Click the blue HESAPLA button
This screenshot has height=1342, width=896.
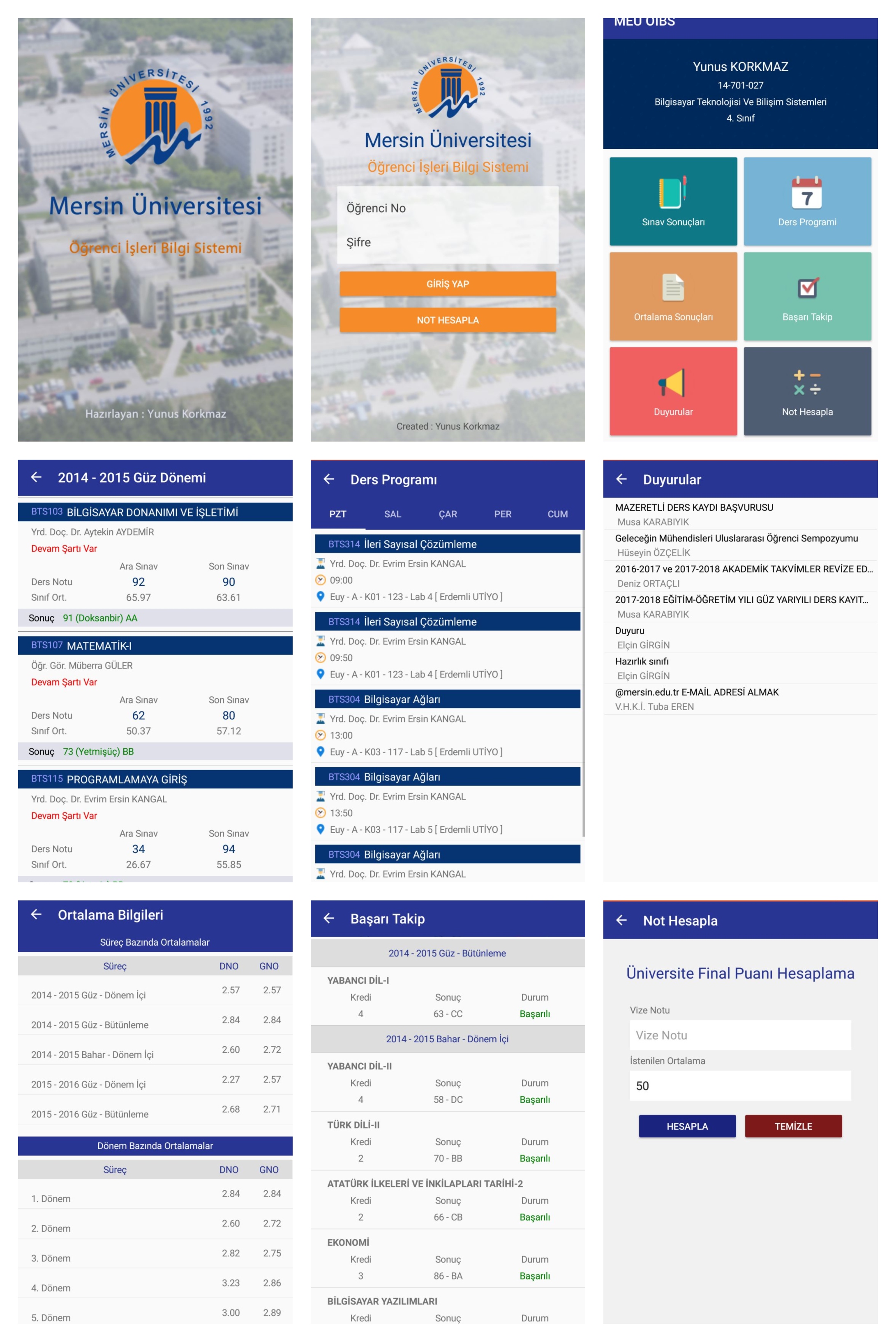point(687,1126)
